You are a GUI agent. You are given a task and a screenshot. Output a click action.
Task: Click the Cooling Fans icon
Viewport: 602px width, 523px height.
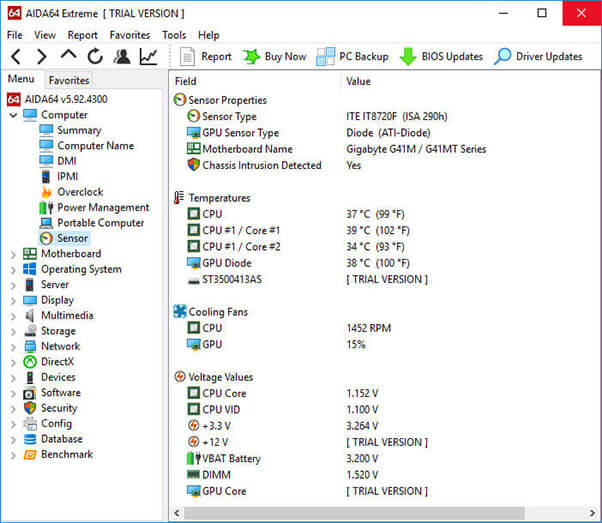180,311
